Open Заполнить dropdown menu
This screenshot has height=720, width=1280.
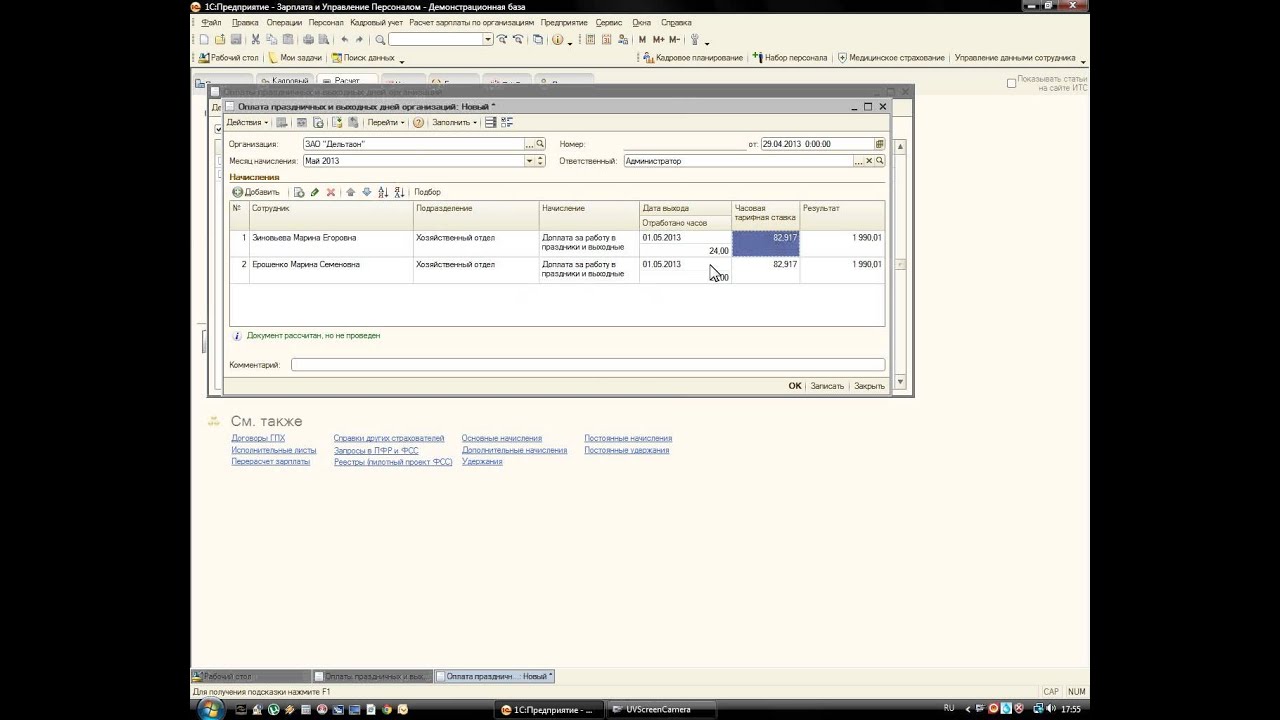[x=454, y=122]
